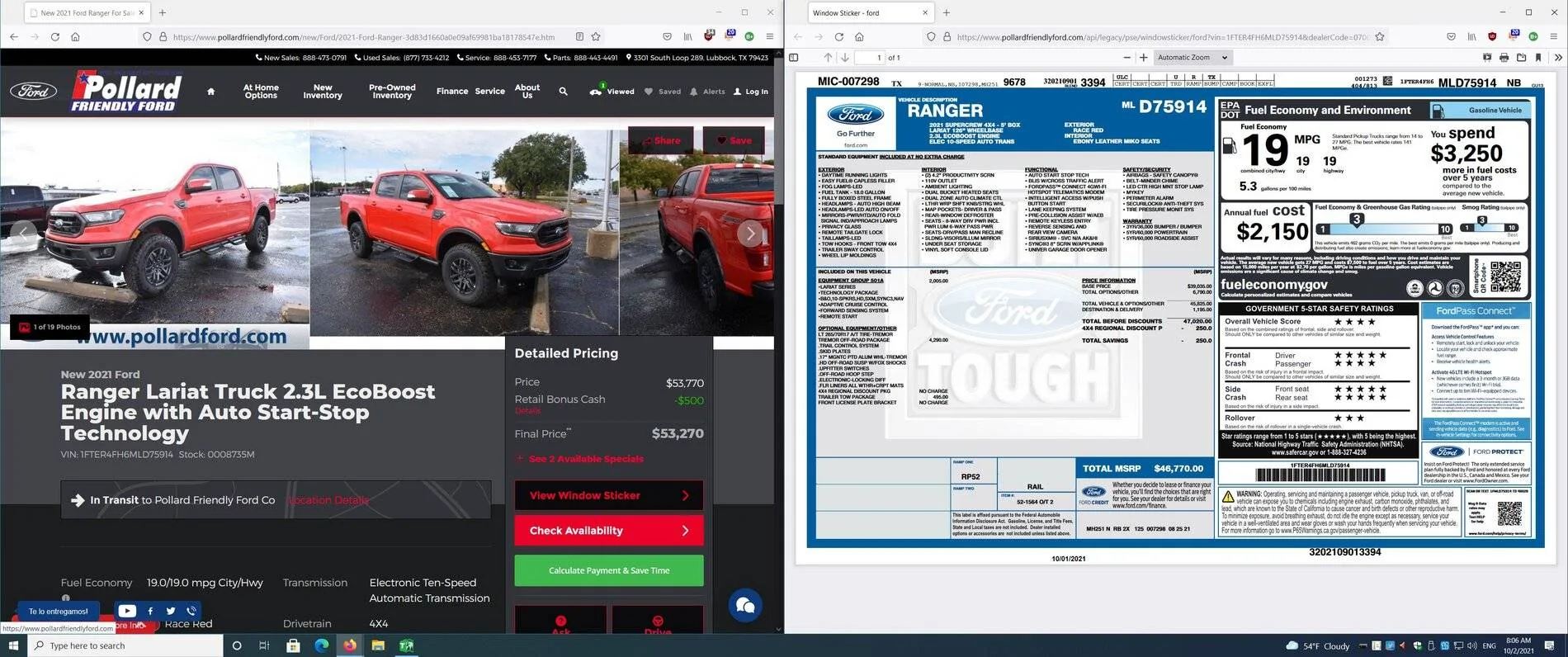This screenshot has width=1568, height=657.
Task: Expand the At Home Options menu
Action: coord(261,92)
